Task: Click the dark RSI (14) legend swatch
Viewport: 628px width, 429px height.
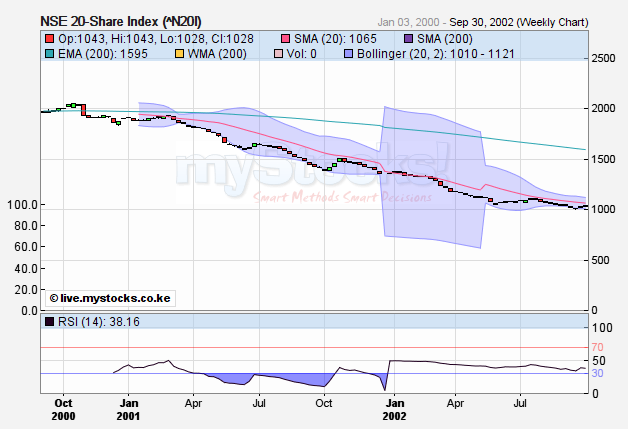Action: tap(49, 322)
